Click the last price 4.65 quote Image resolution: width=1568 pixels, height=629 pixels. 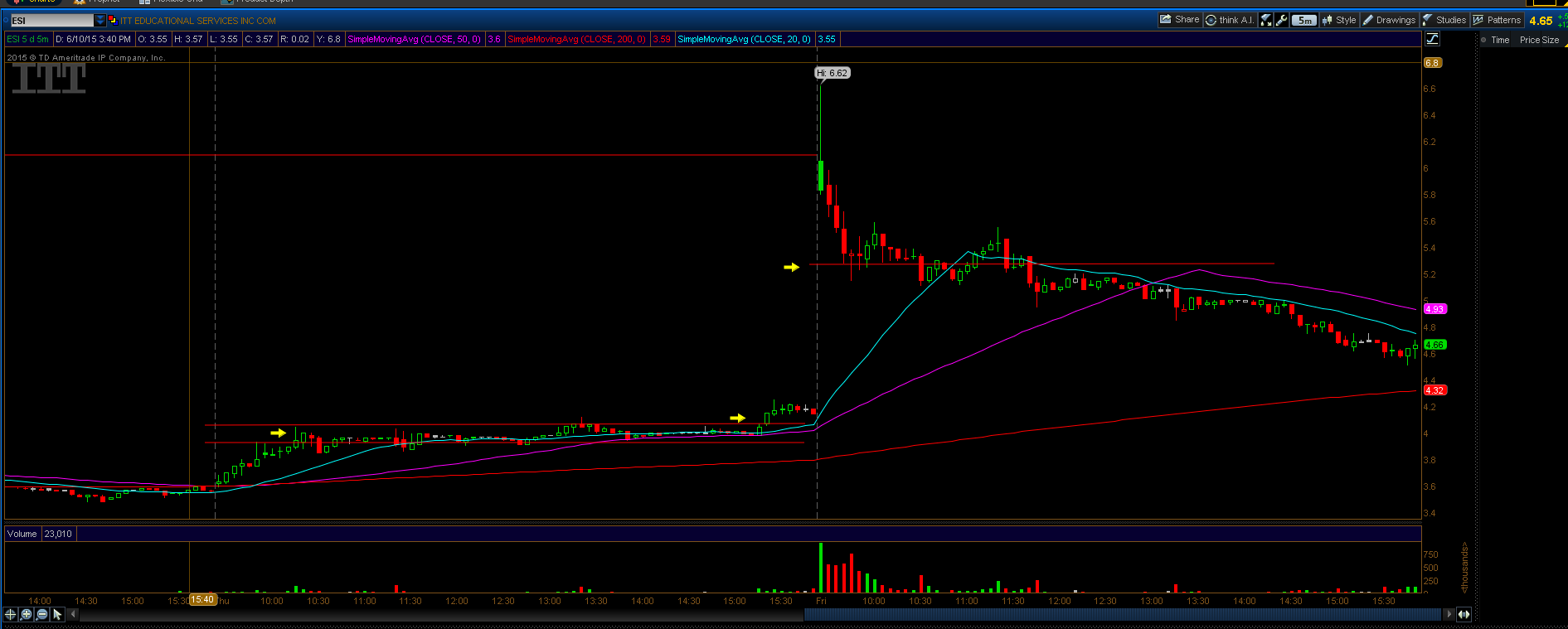[x=1541, y=21]
